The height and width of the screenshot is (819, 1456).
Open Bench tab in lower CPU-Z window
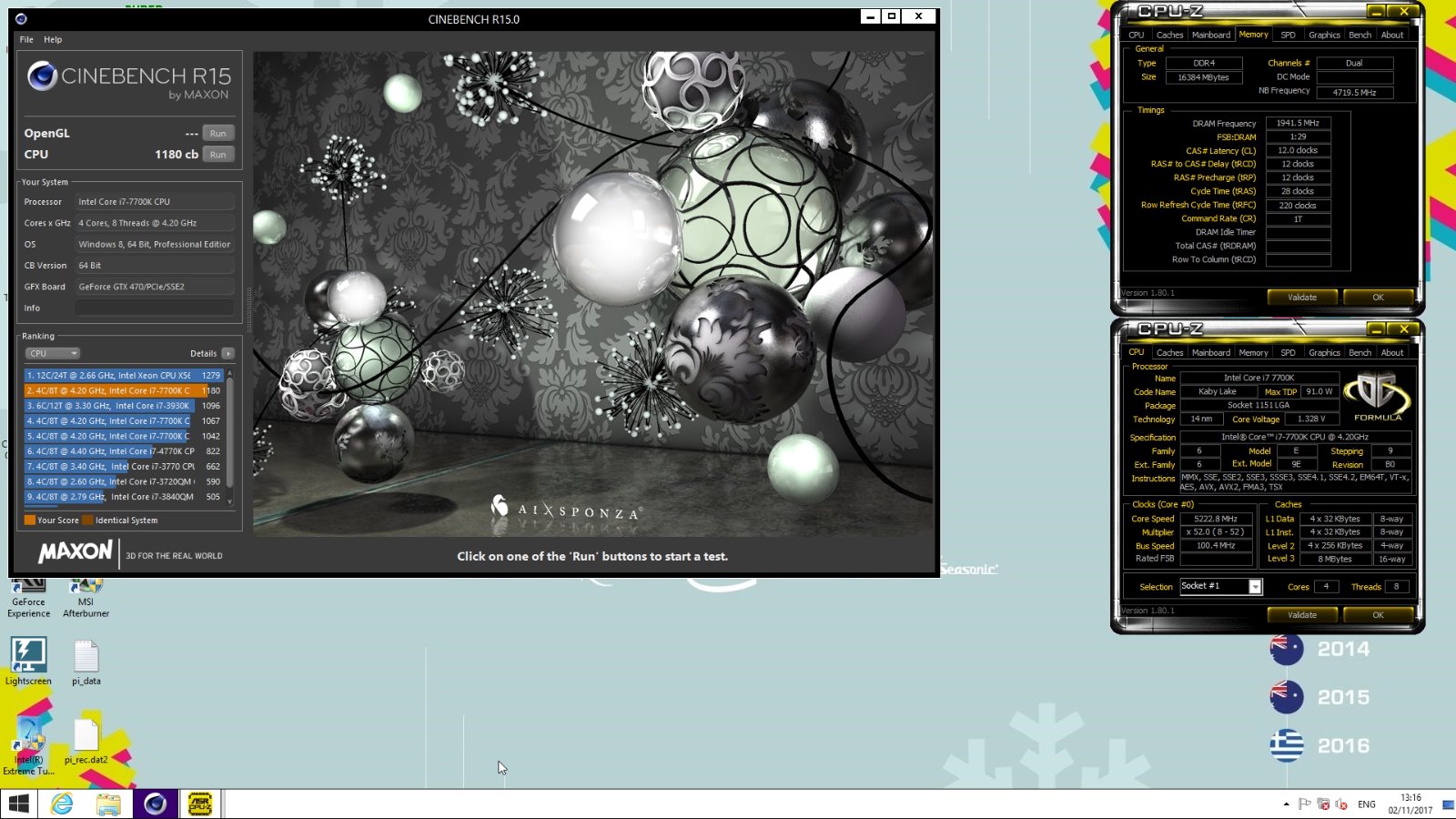(1360, 352)
